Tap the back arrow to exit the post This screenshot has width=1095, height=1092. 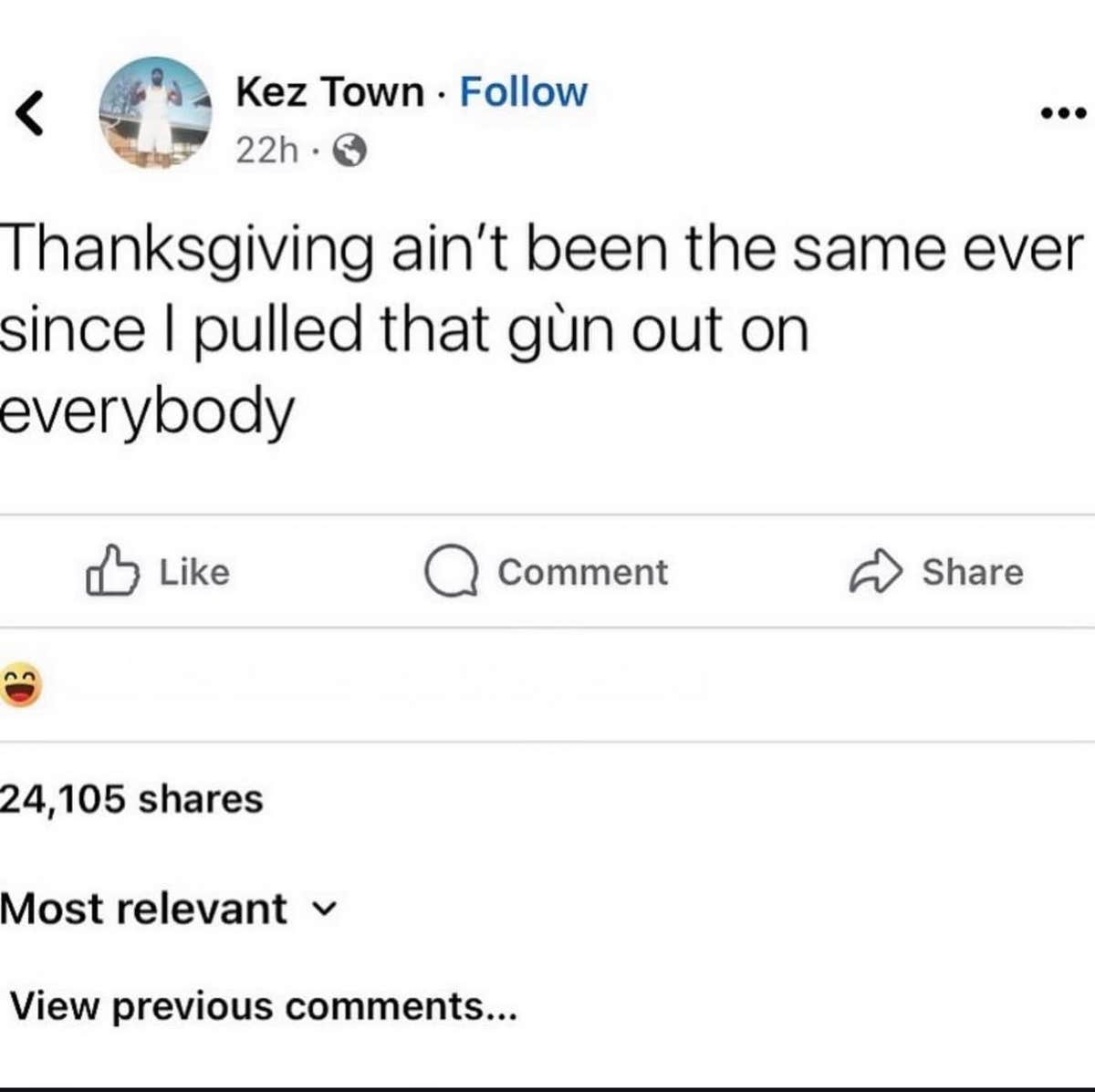[31, 112]
